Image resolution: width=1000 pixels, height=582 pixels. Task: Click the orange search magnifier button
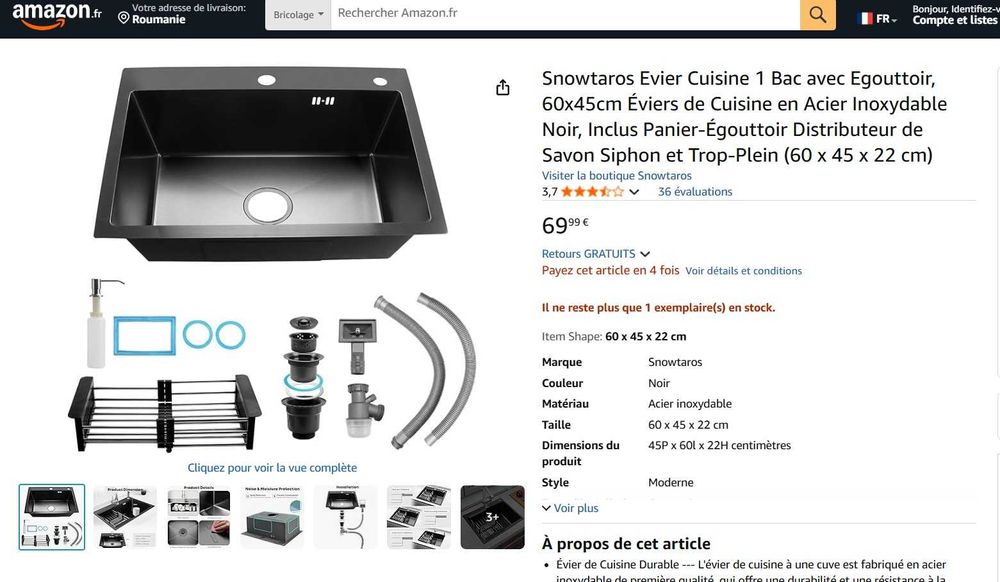tap(818, 14)
